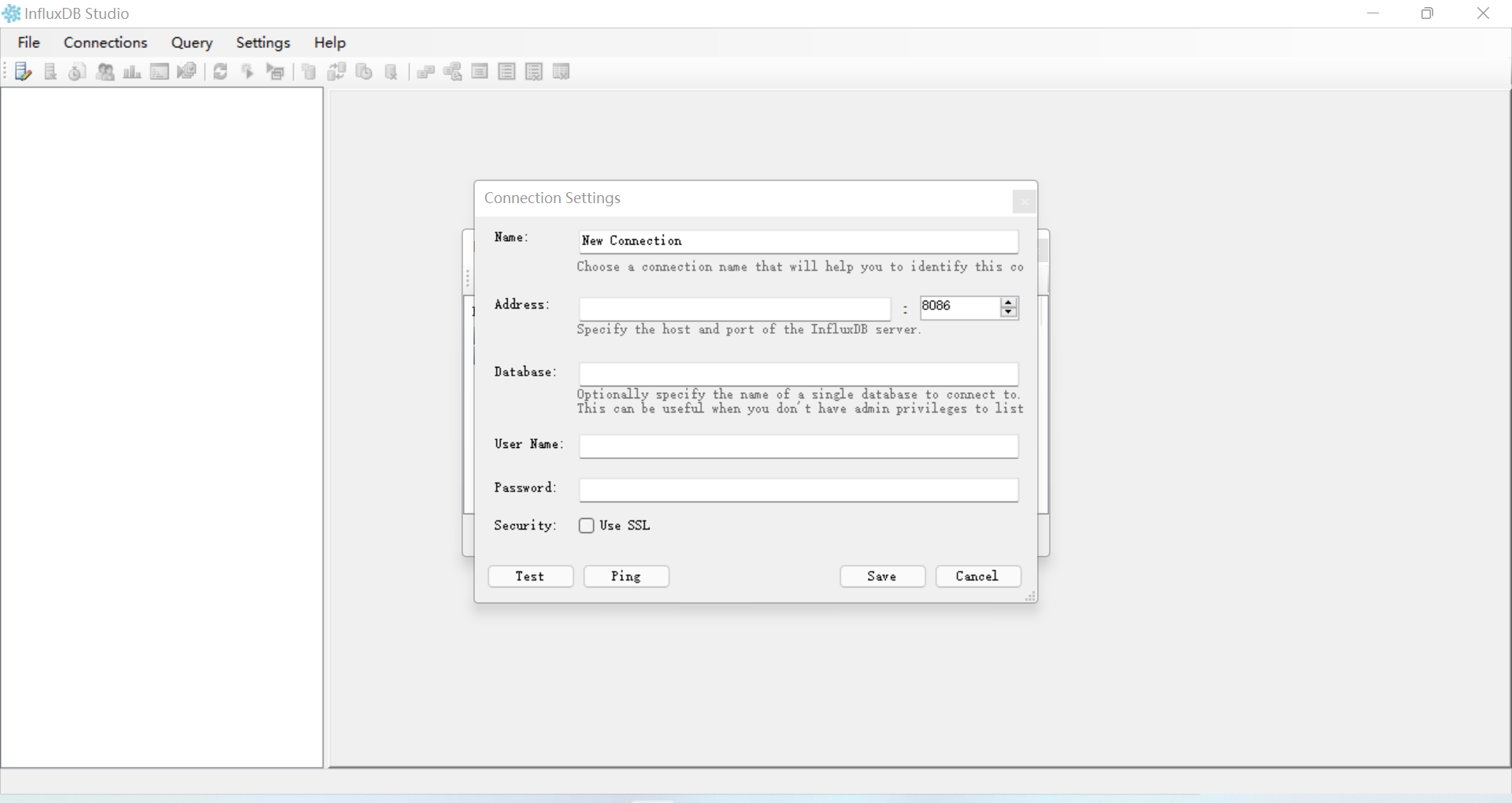Click the Test button
The width and height of the screenshot is (1512, 803).
coord(530,576)
